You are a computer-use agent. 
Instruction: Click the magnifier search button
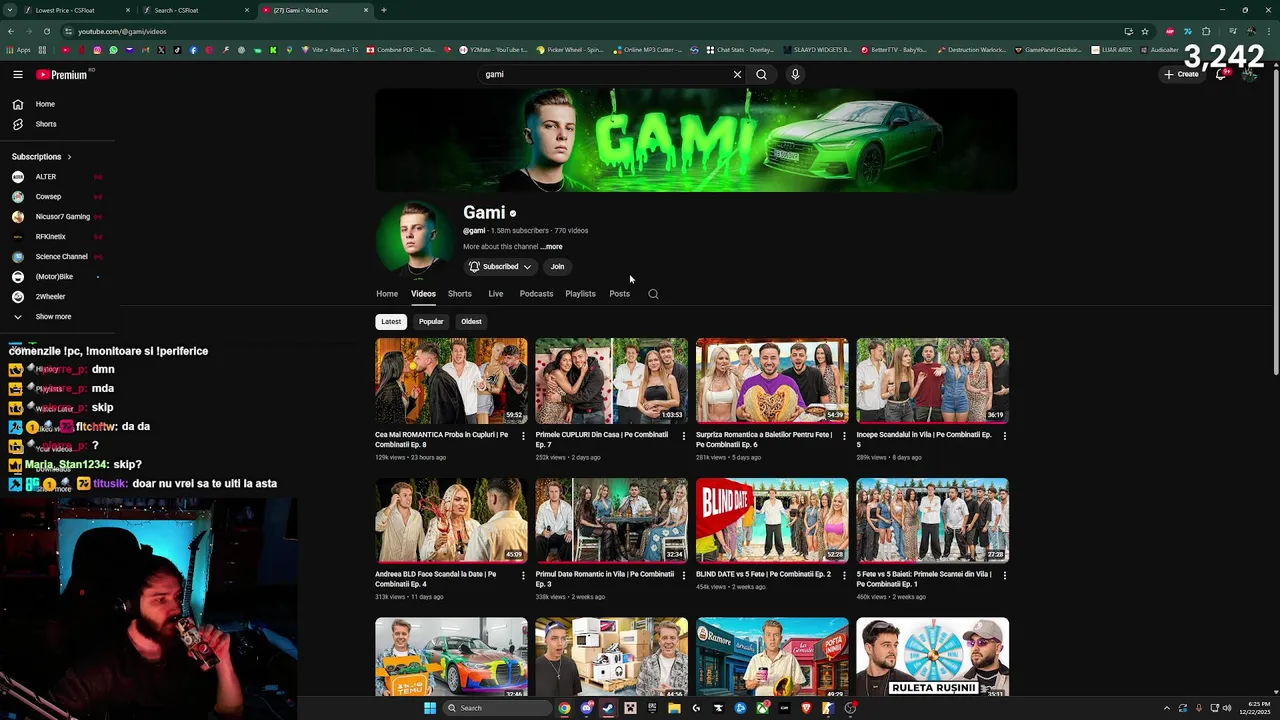(x=761, y=74)
